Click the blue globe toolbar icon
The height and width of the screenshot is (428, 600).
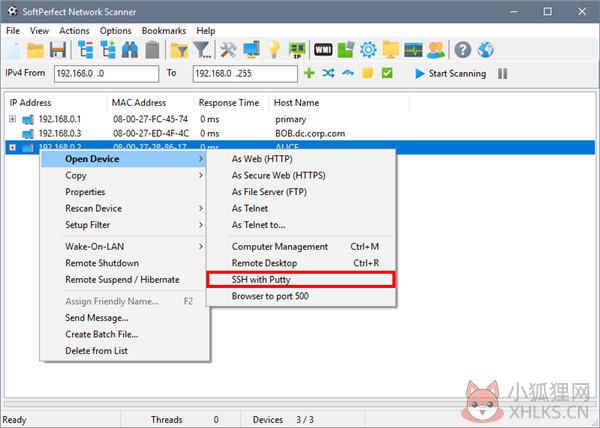pyautogui.click(x=485, y=50)
